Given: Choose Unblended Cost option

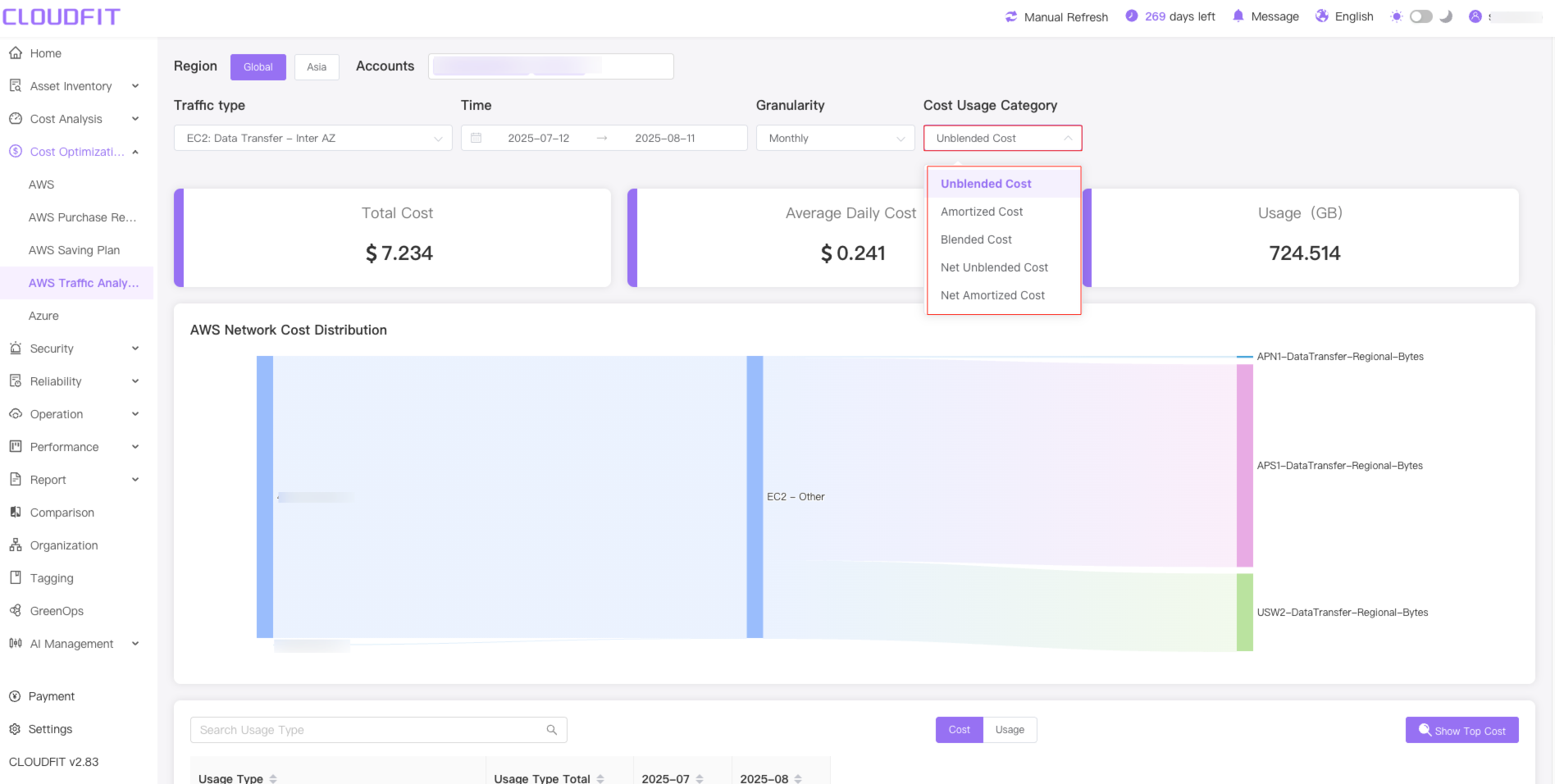Looking at the screenshot, I should click(1004, 184).
